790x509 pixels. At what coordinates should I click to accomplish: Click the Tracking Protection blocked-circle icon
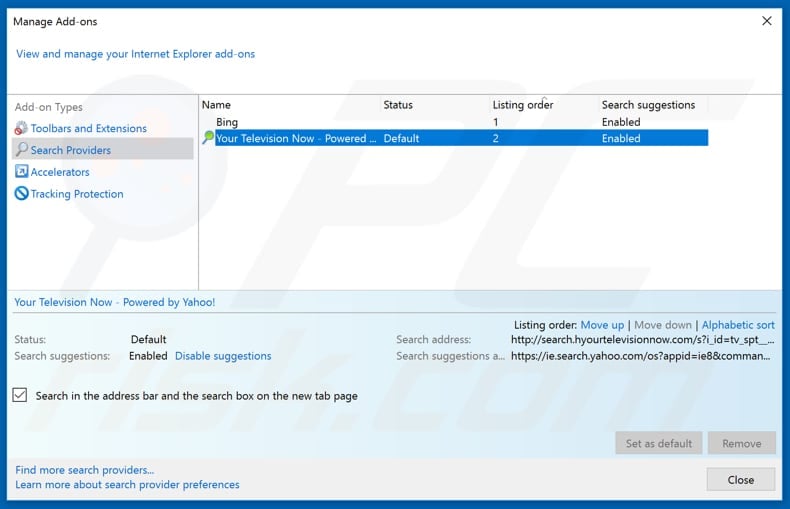point(21,193)
